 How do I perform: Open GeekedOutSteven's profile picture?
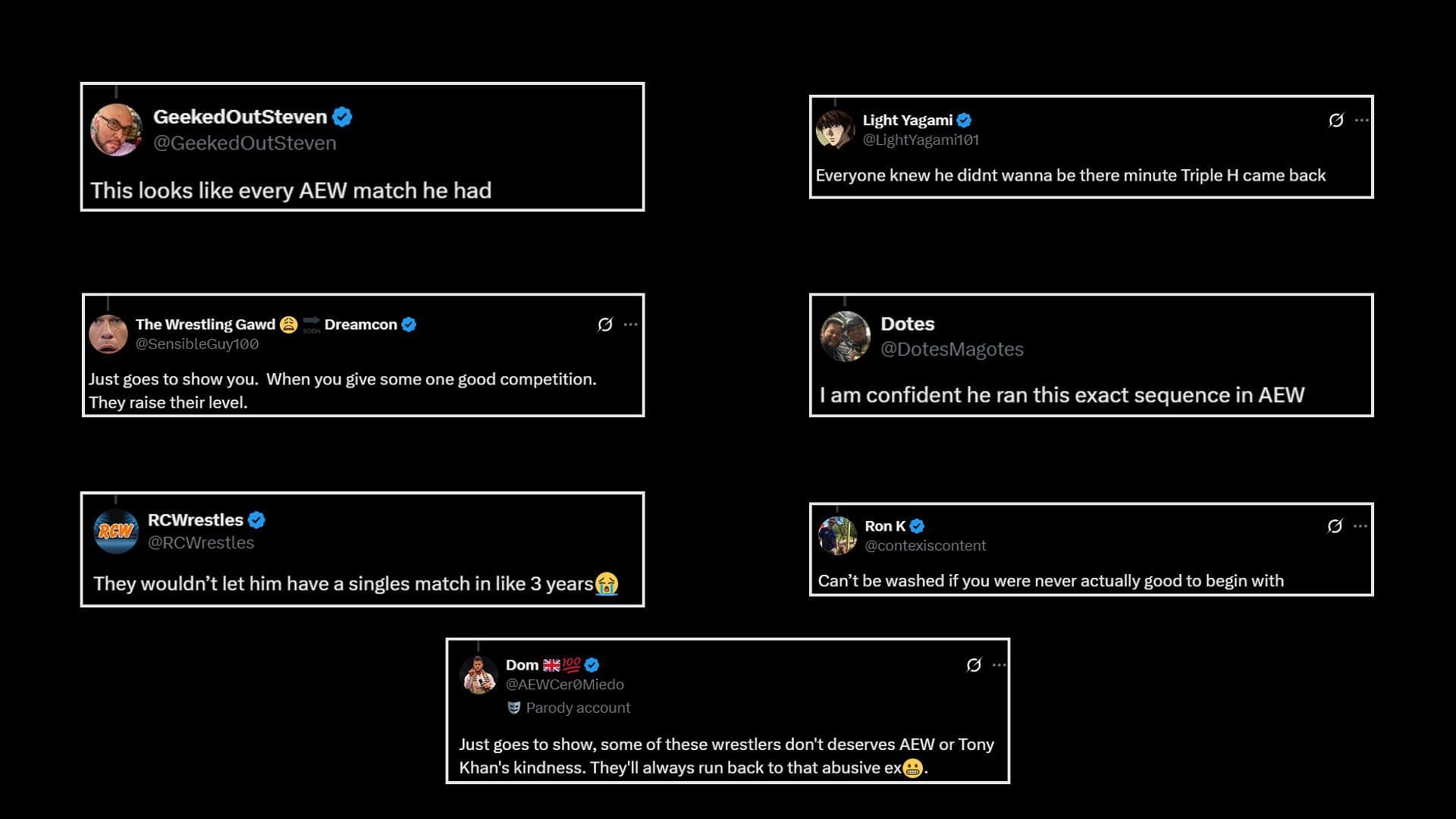click(116, 130)
